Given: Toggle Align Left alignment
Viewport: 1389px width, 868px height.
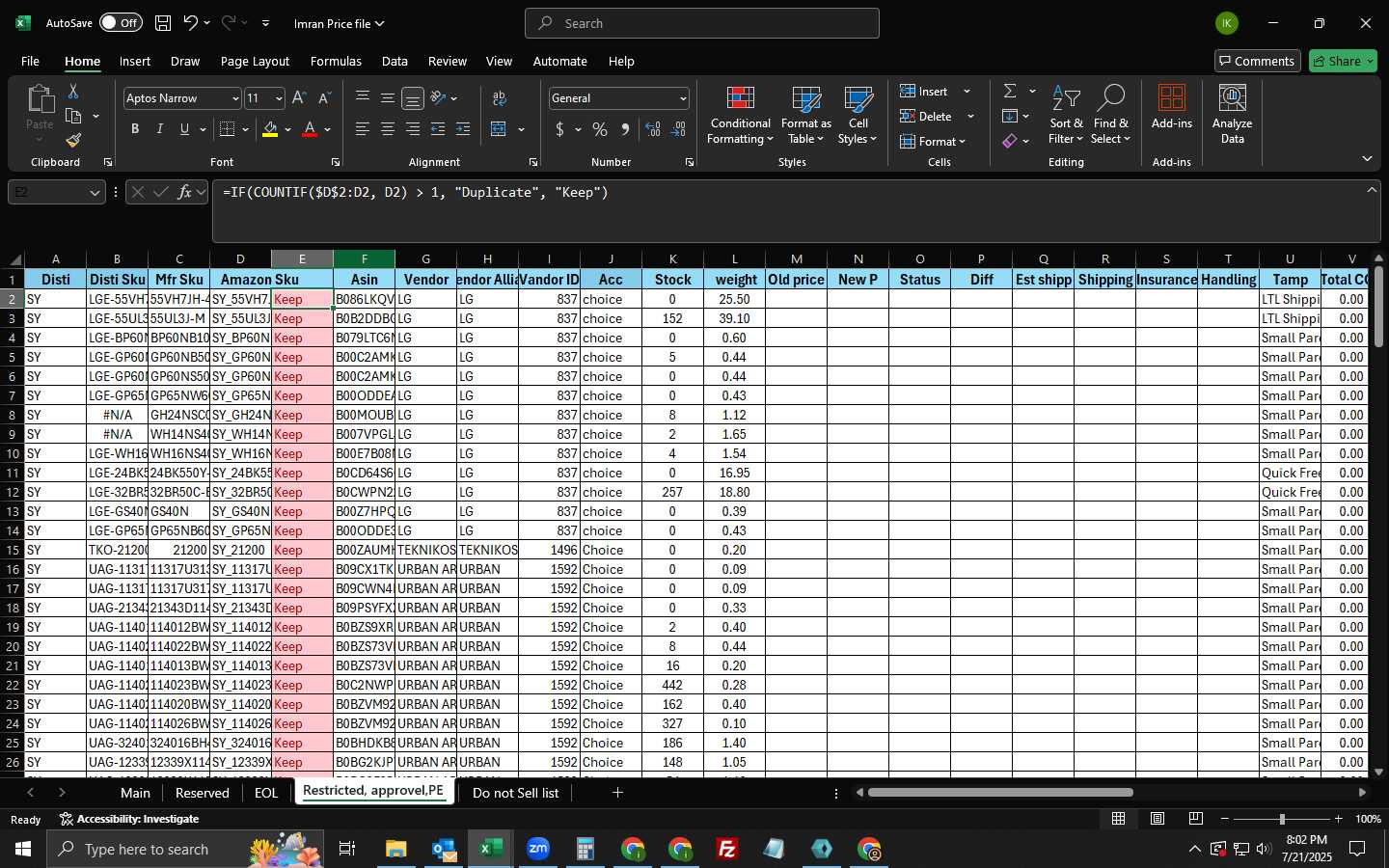Looking at the screenshot, I should [363, 129].
